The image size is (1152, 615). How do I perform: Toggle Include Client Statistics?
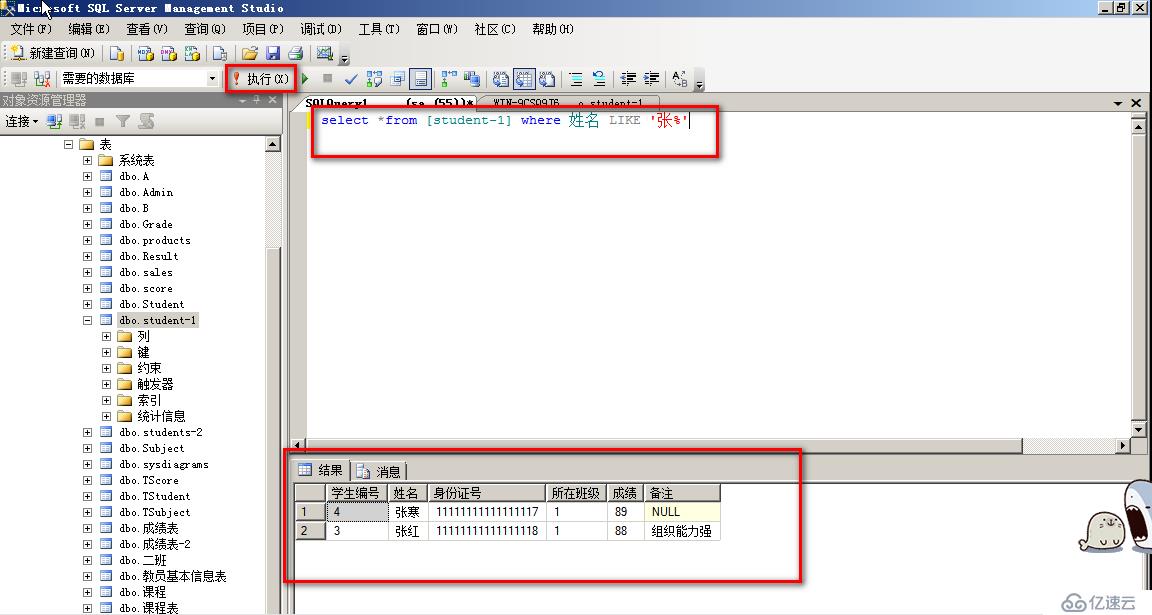tap(472, 79)
